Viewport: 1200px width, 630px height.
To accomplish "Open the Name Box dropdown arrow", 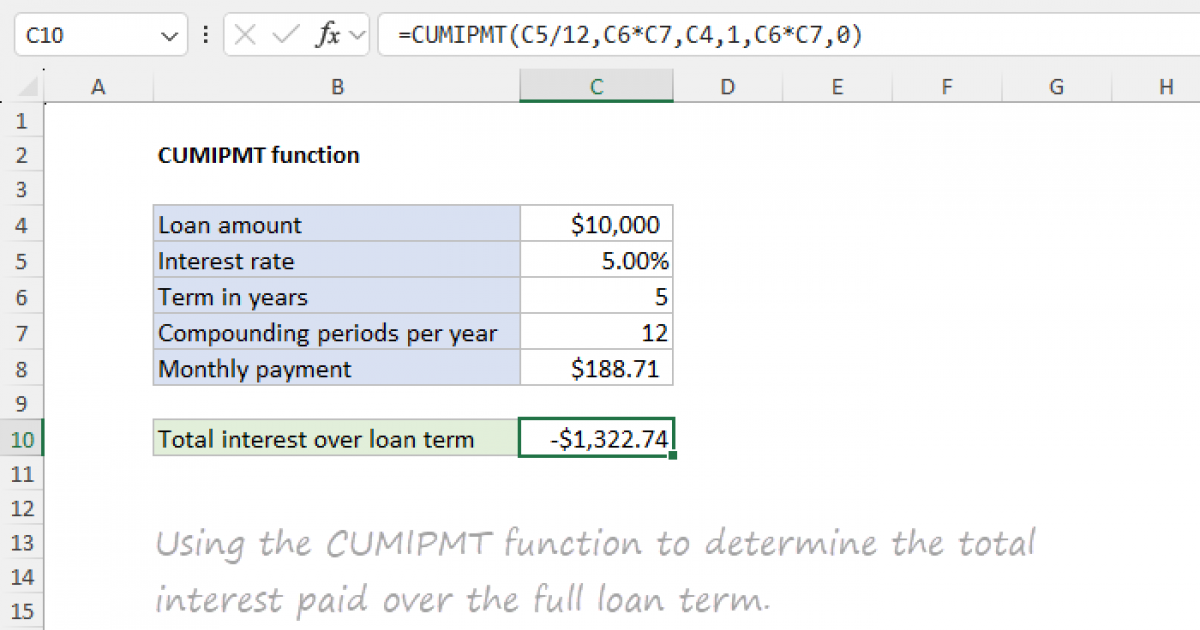I will click(168, 34).
